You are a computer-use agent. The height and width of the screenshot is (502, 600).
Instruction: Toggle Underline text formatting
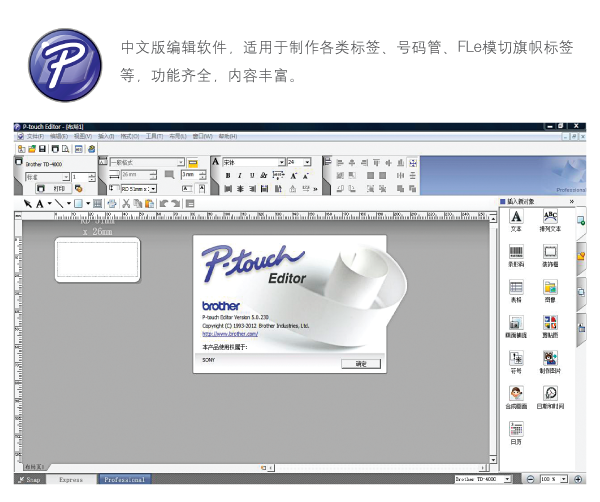coord(252,176)
